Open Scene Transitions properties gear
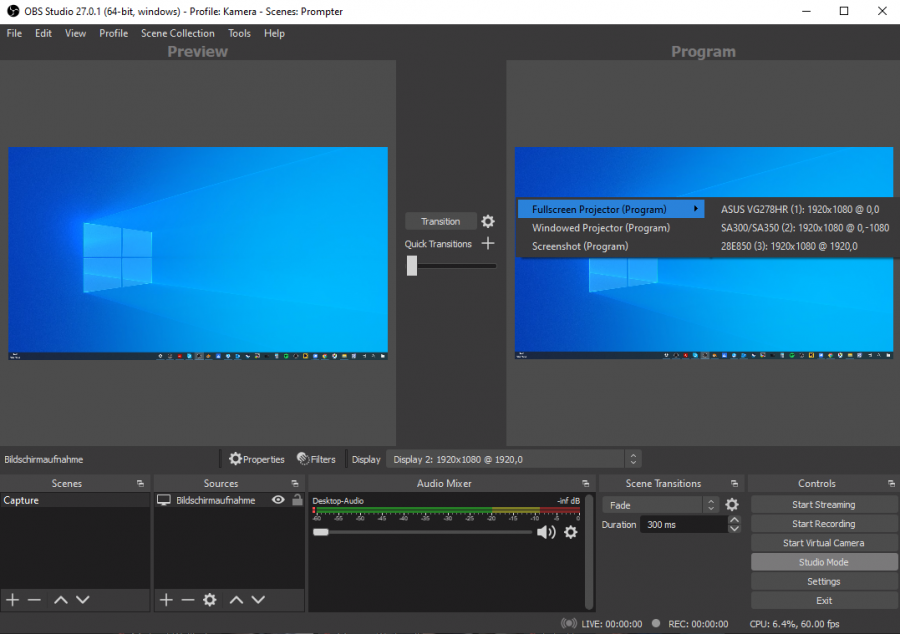This screenshot has width=900, height=634. (x=732, y=505)
